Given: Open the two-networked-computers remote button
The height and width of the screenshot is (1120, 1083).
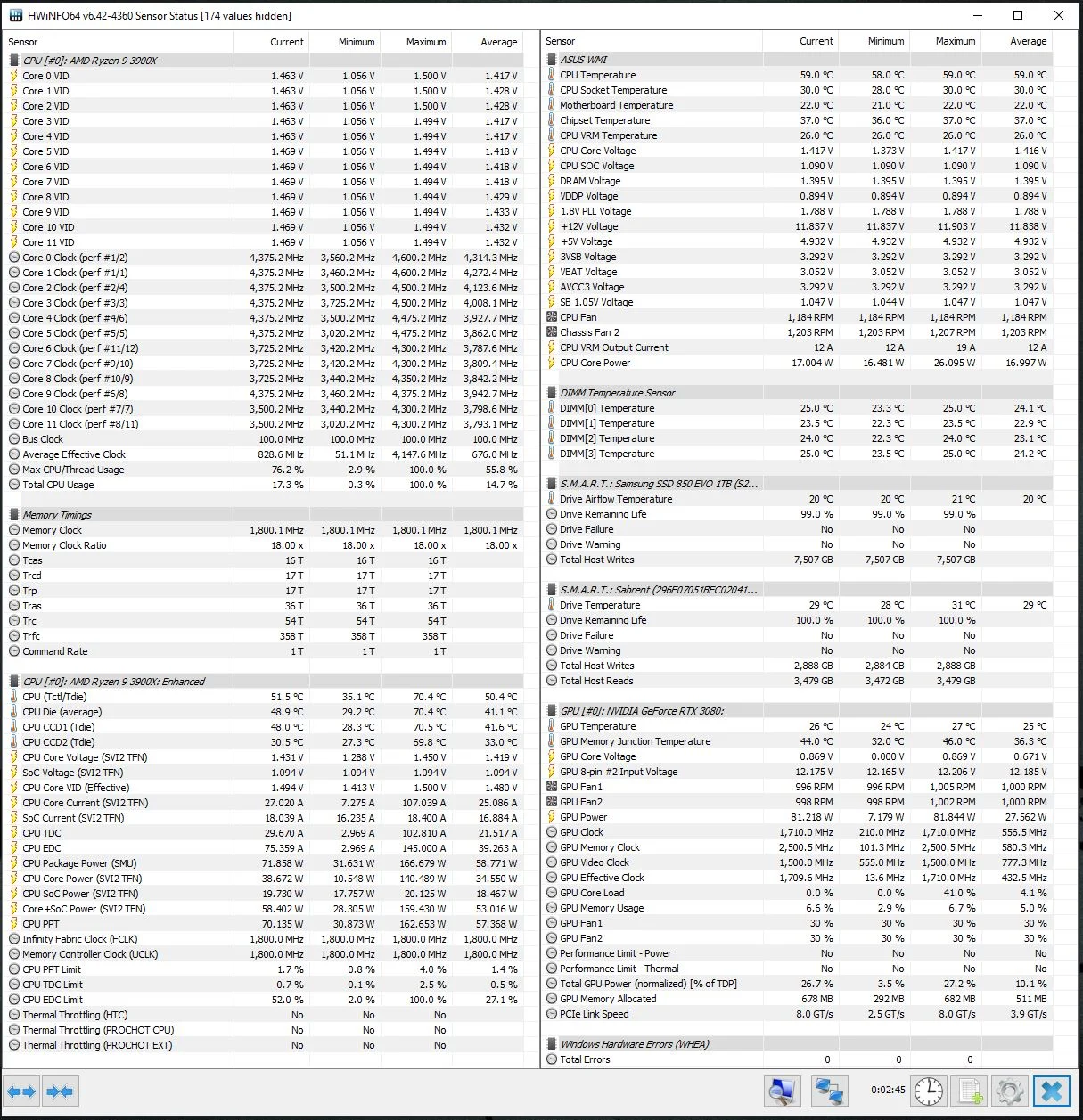Looking at the screenshot, I should pyautogui.click(x=830, y=1091).
